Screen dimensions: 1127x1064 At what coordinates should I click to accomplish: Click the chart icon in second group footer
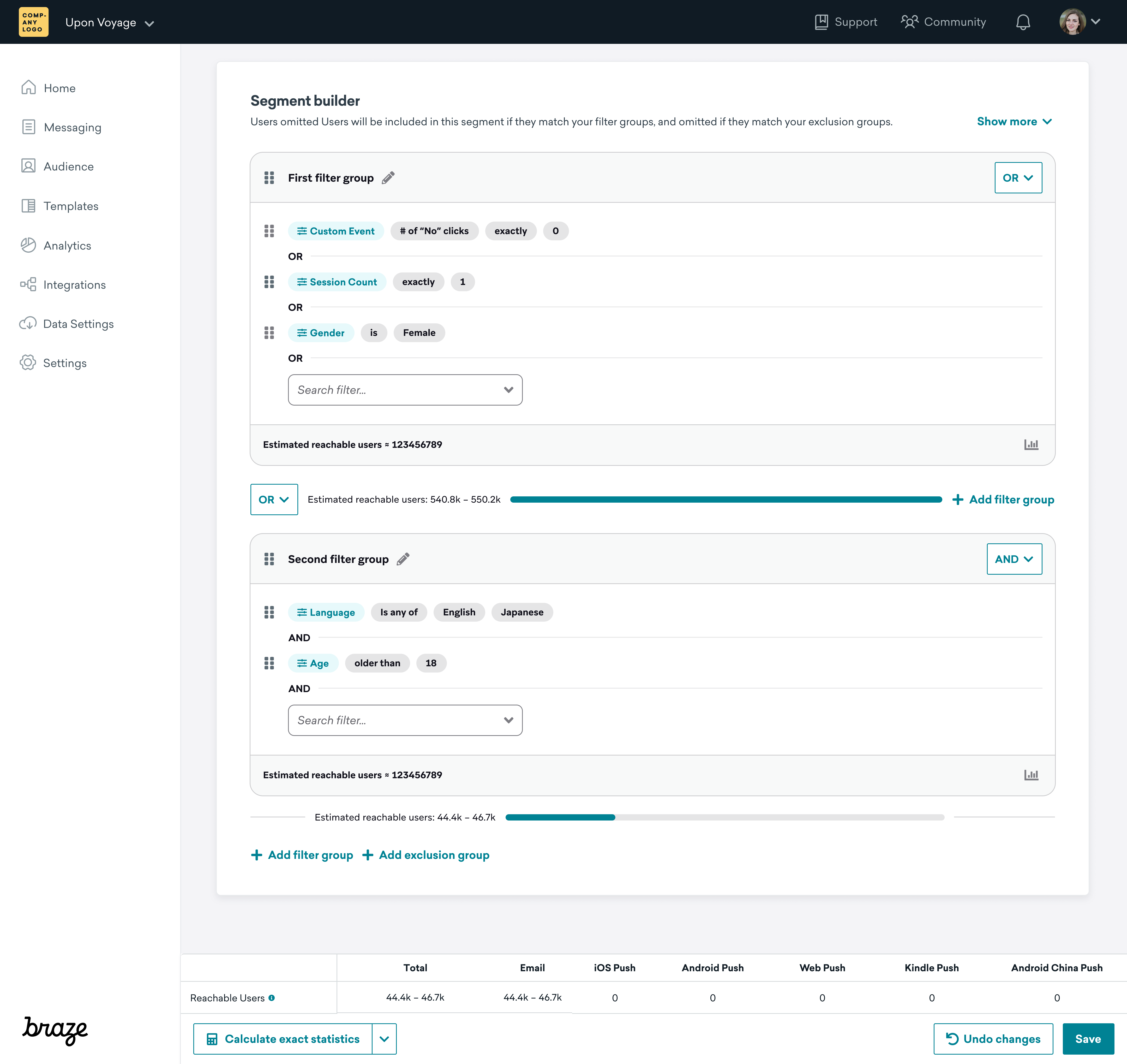[x=1031, y=775]
